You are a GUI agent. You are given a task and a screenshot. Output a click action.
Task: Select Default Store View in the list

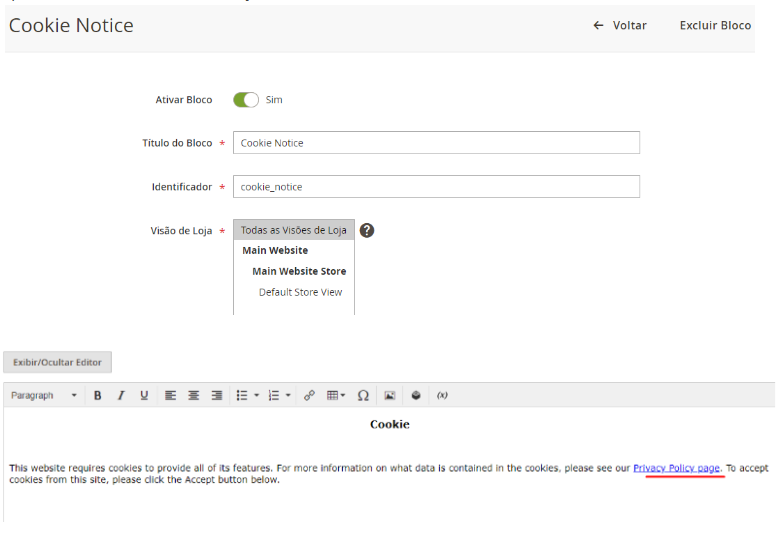click(300, 292)
